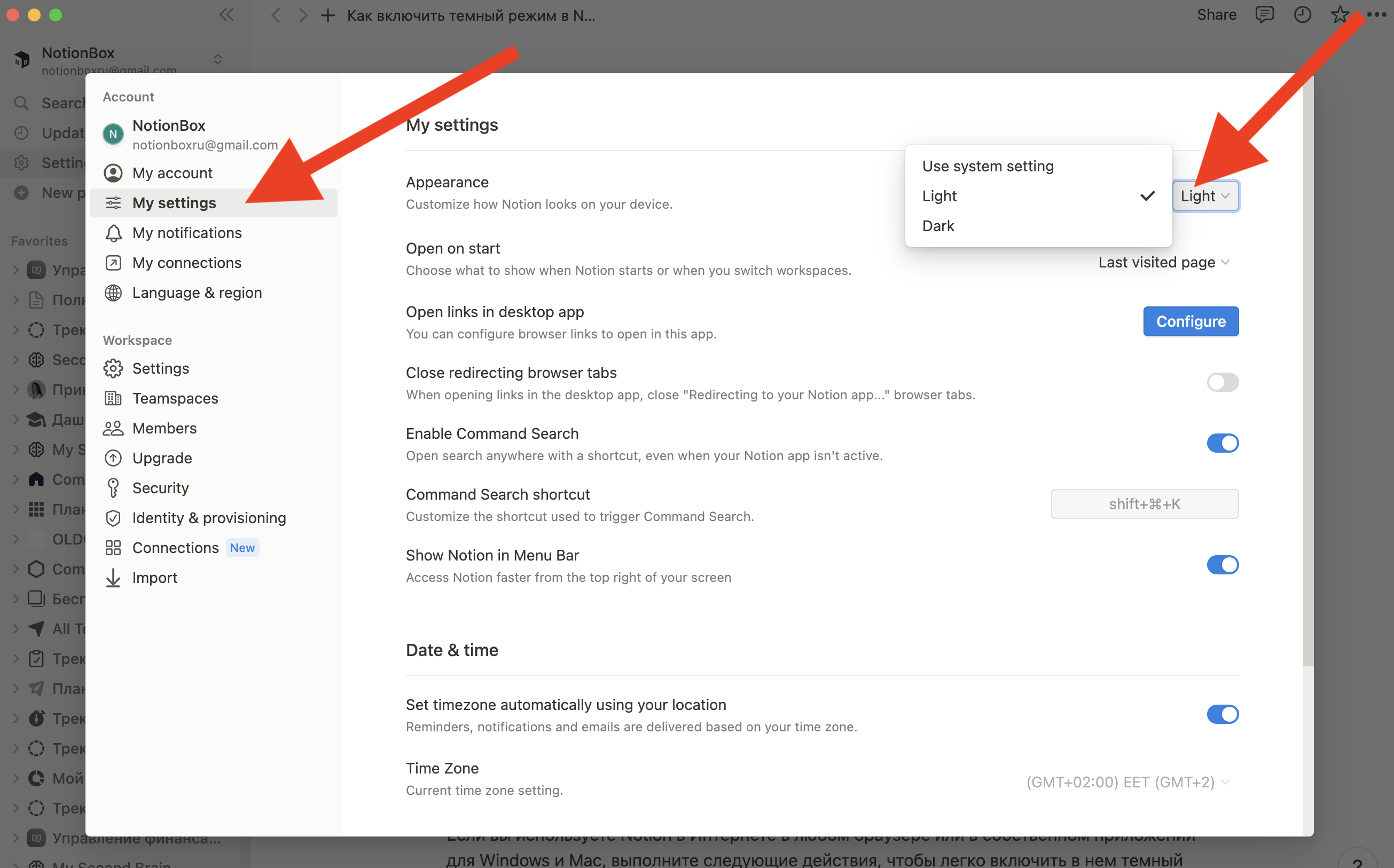The width and height of the screenshot is (1394, 868).
Task: Turn off Show Notion in Menu Bar
Action: pyautogui.click(x=1222, y=564)
